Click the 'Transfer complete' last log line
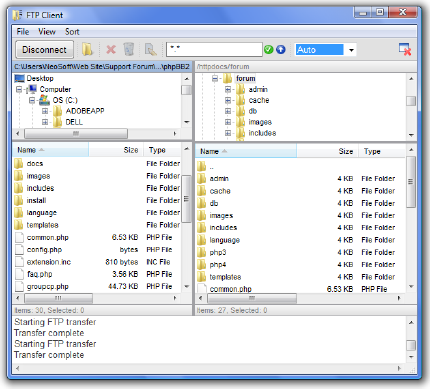The image size is (430, 389). click(49, 355)
